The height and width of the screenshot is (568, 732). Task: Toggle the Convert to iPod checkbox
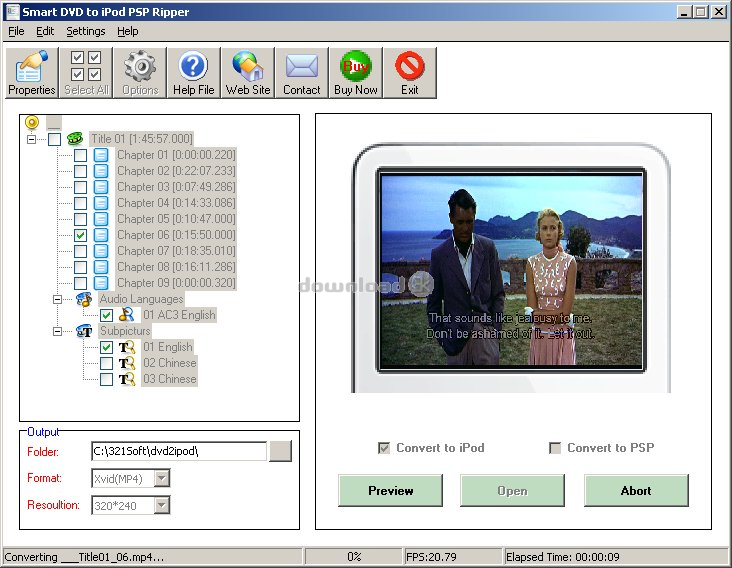point(384,448)
